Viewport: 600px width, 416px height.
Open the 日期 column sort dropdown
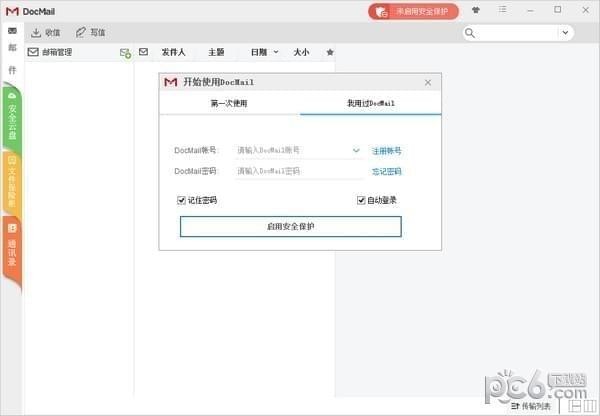point(275,52)
